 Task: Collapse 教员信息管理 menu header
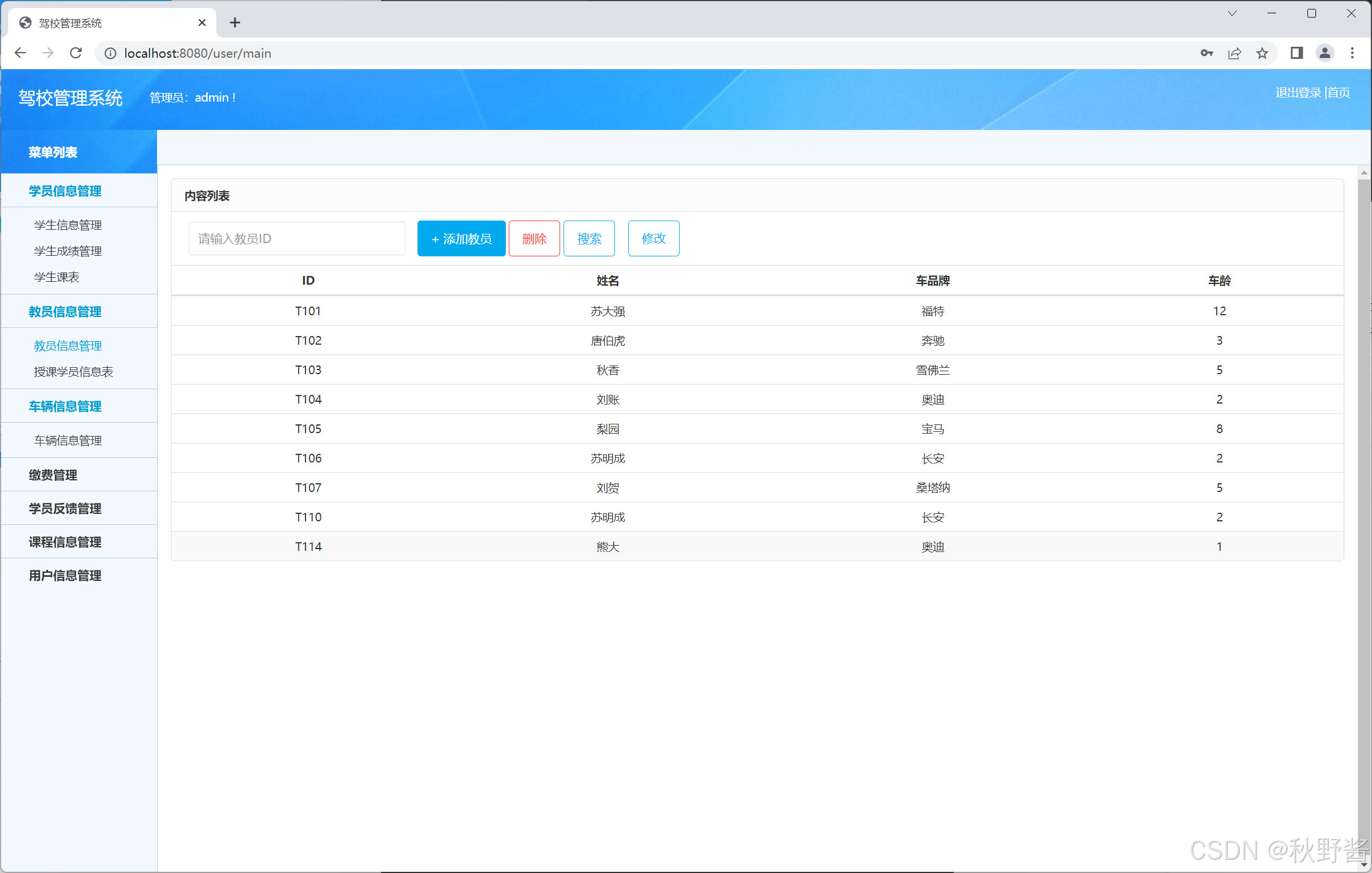point(65,312)
